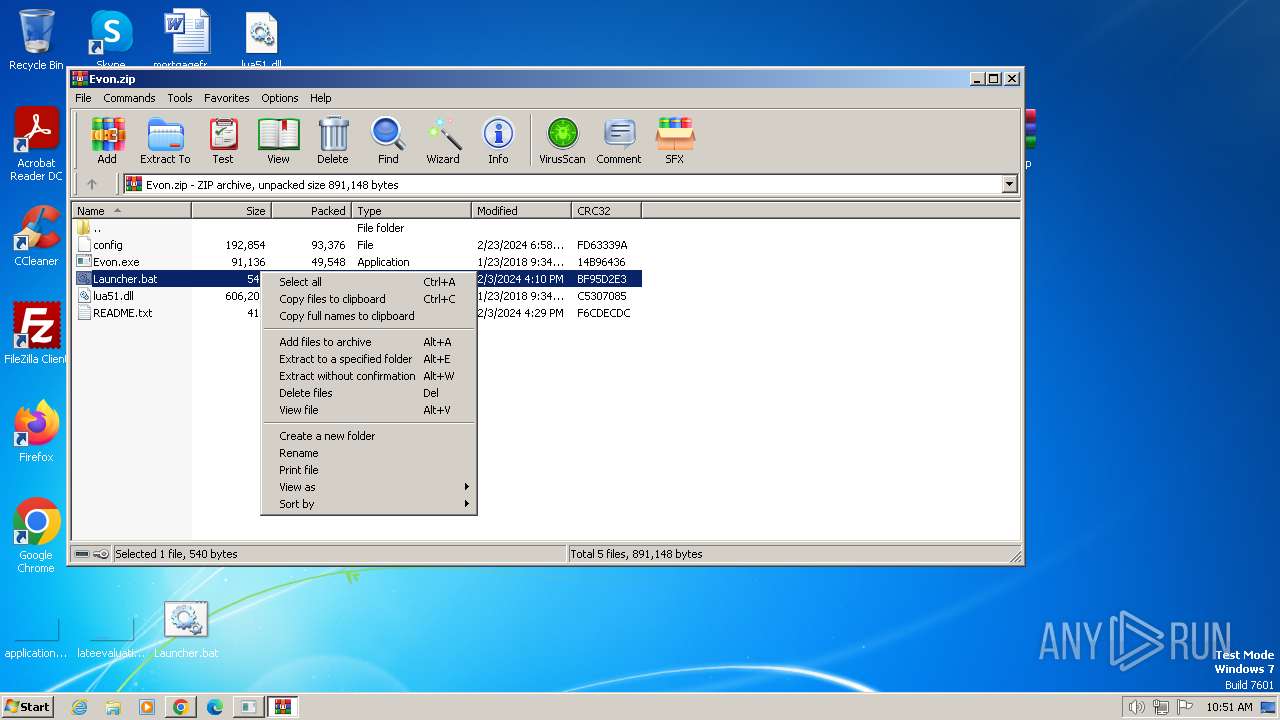
Task: Click the Info toolbar icon
Action: [498, 140]
